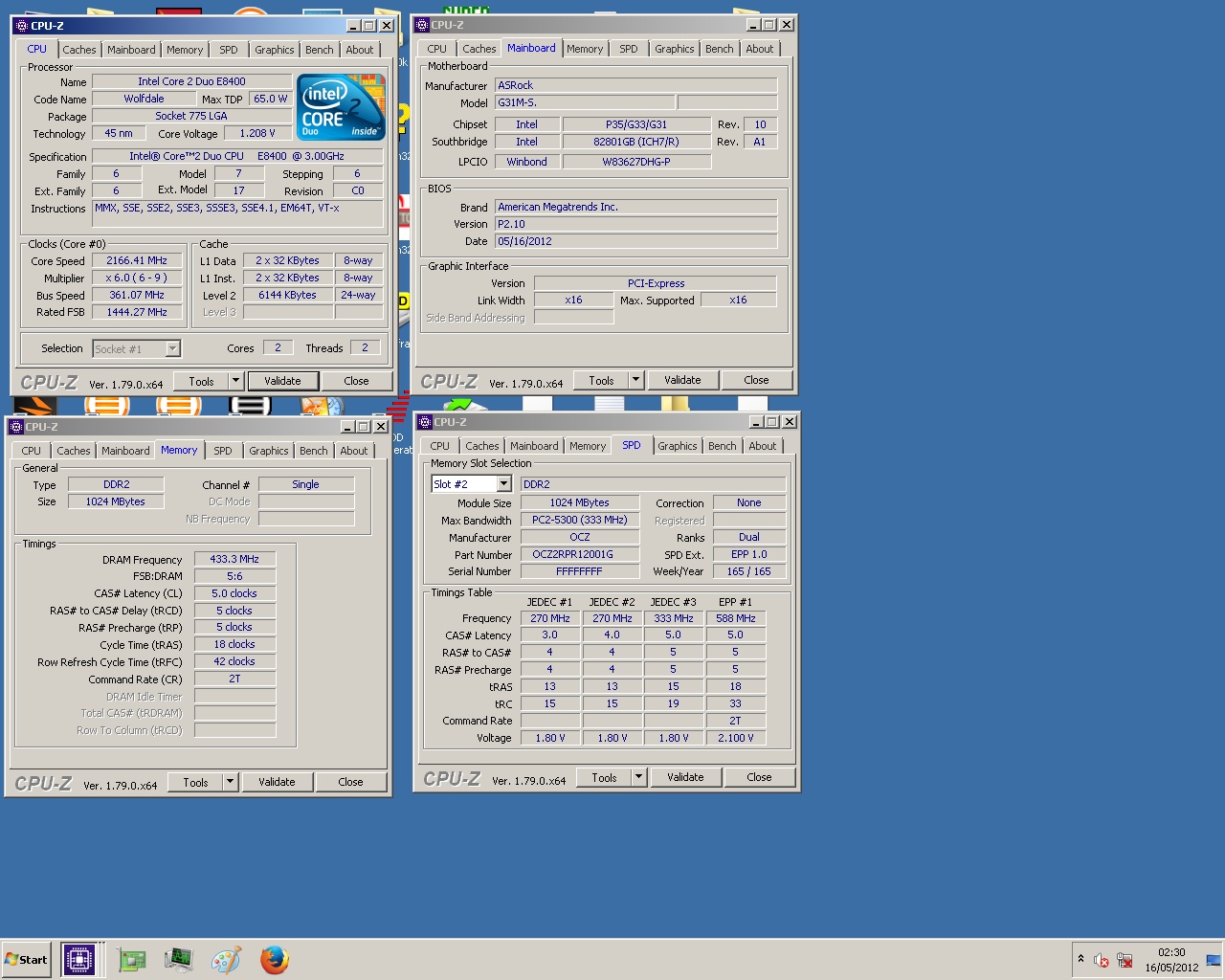The image size is (1225, 980).
Task: Launch Paint from the taskbar palette icon
Action: [x=227, y=960]
